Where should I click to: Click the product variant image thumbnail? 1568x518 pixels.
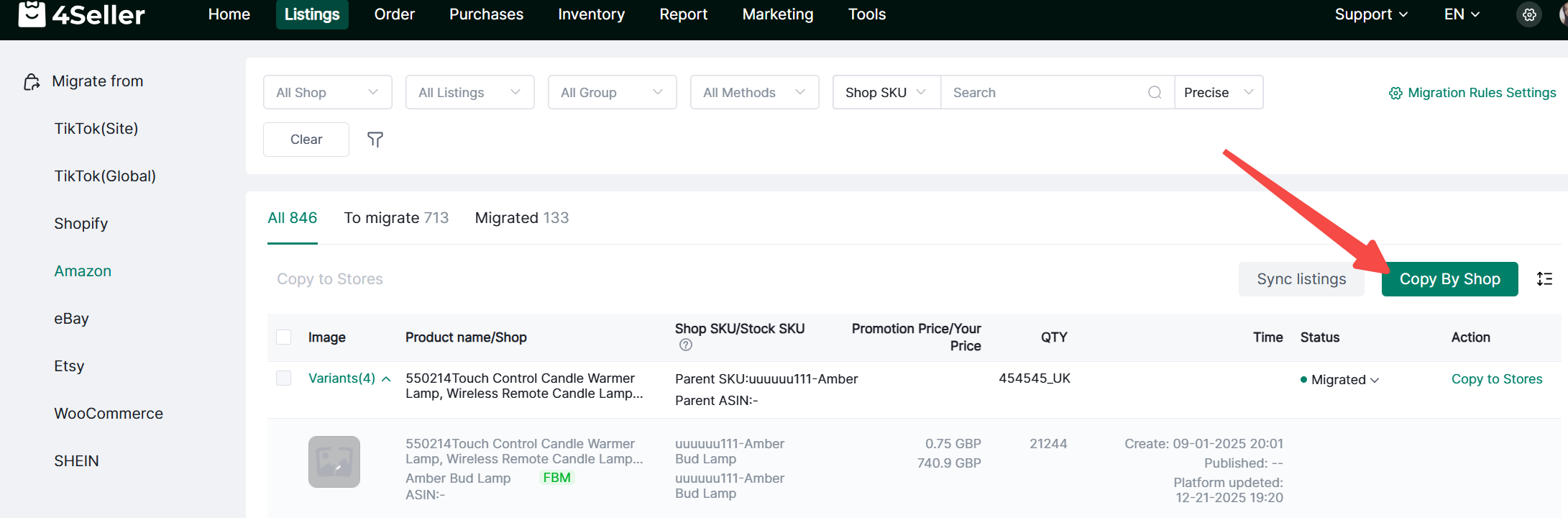tap(334, 462)
